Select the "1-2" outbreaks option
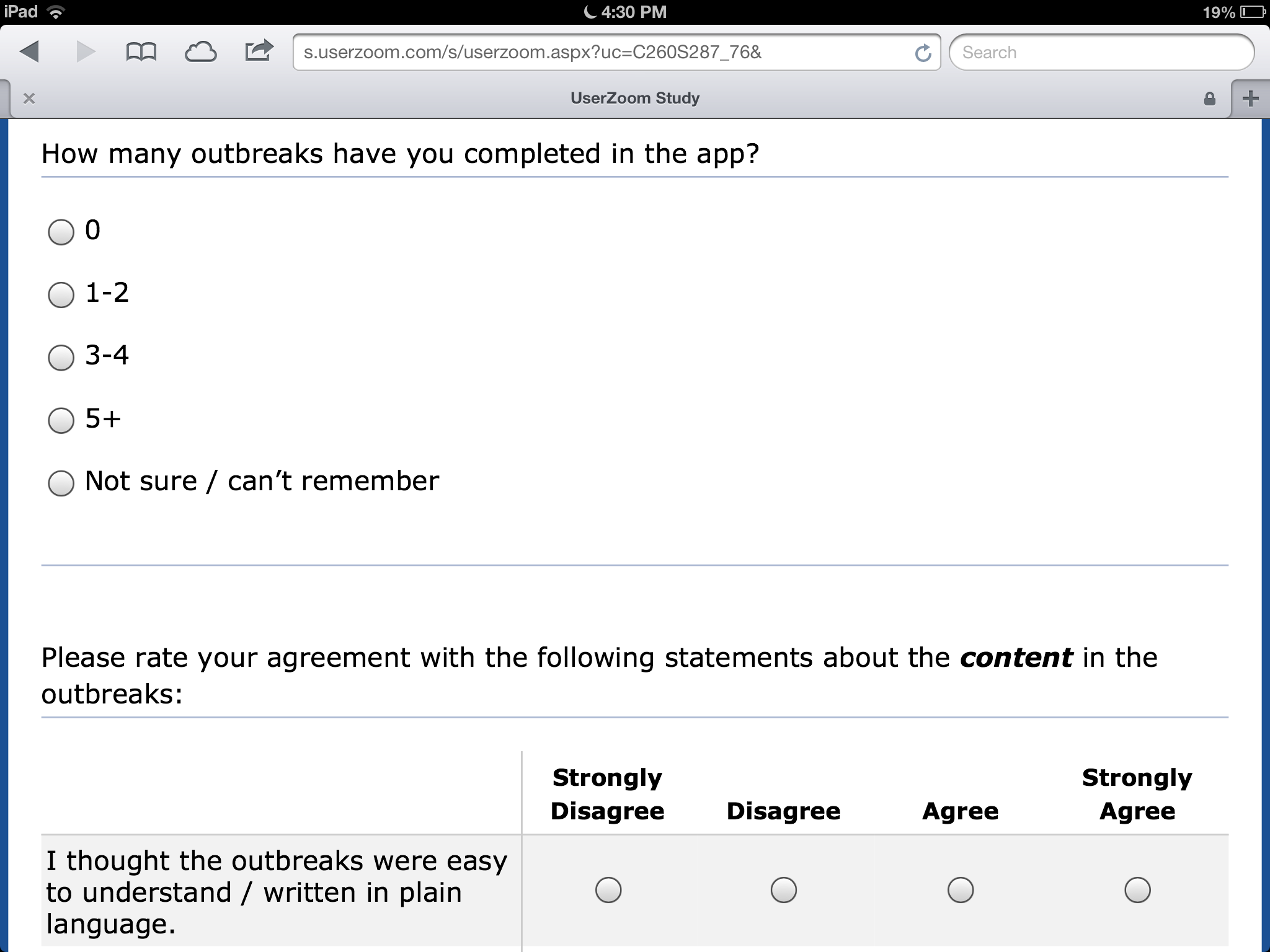The width and height of the screenshot is (1270, 952). point(61,295)
